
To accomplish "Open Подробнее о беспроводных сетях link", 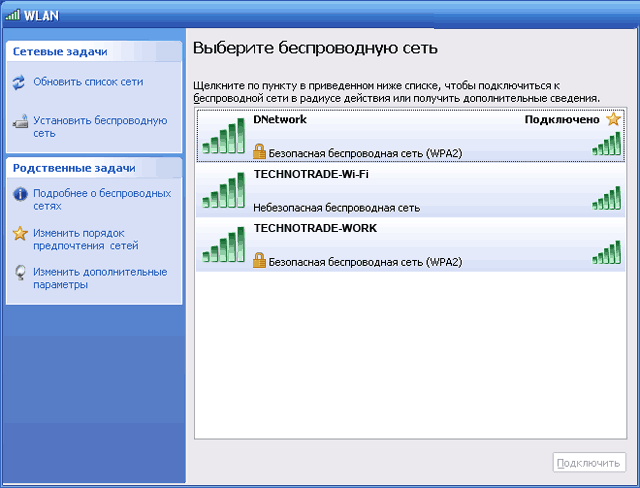I will point(102,200).
